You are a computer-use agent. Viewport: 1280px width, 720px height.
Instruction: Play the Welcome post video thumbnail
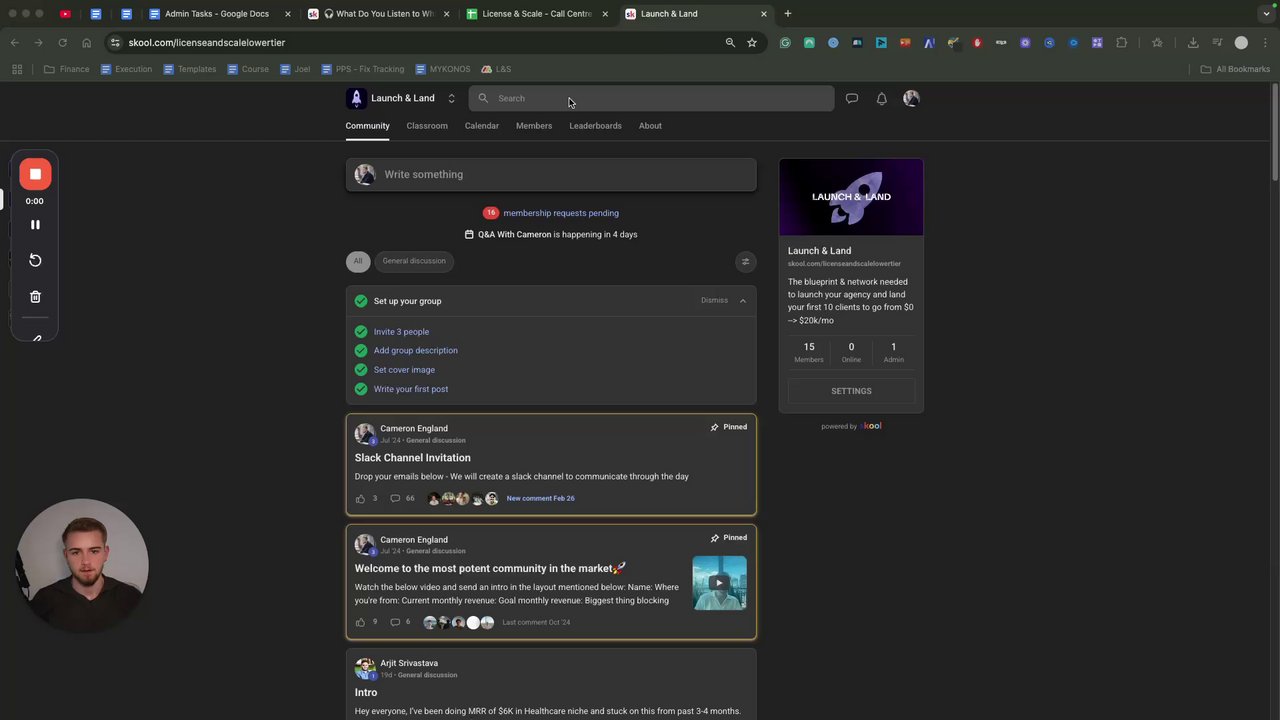[719, 583]
